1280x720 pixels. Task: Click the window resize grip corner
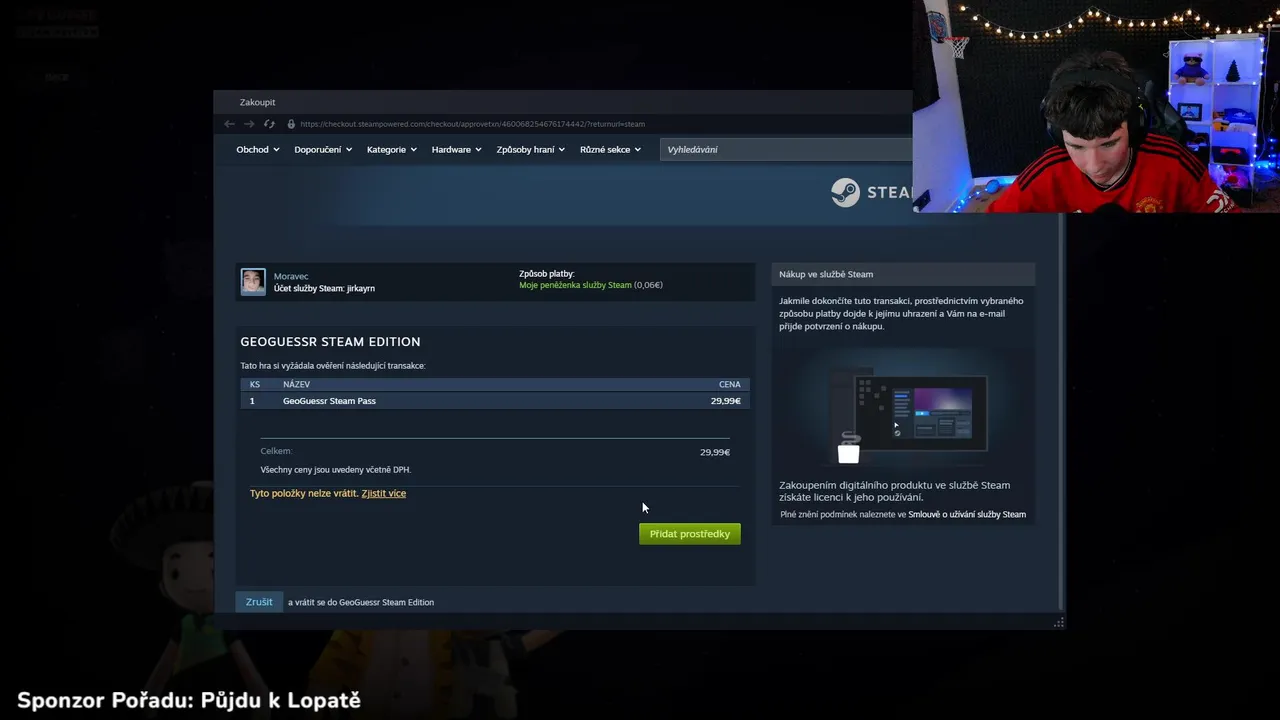1059,622
